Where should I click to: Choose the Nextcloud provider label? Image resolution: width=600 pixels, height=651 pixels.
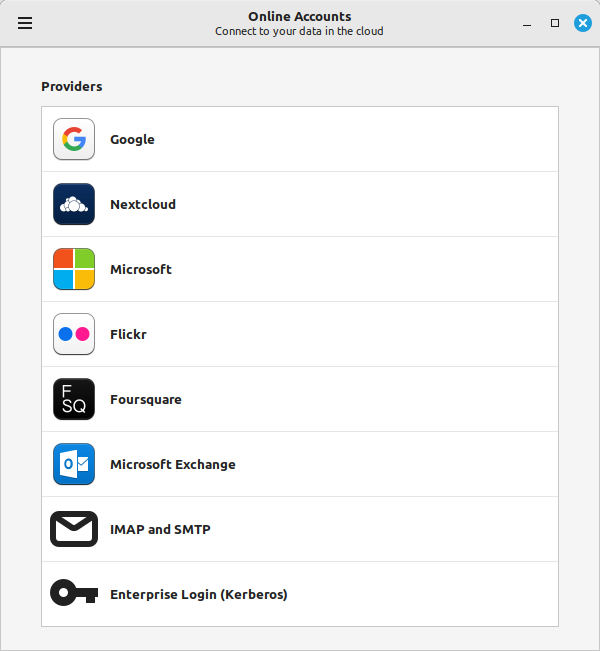point(143,205)
